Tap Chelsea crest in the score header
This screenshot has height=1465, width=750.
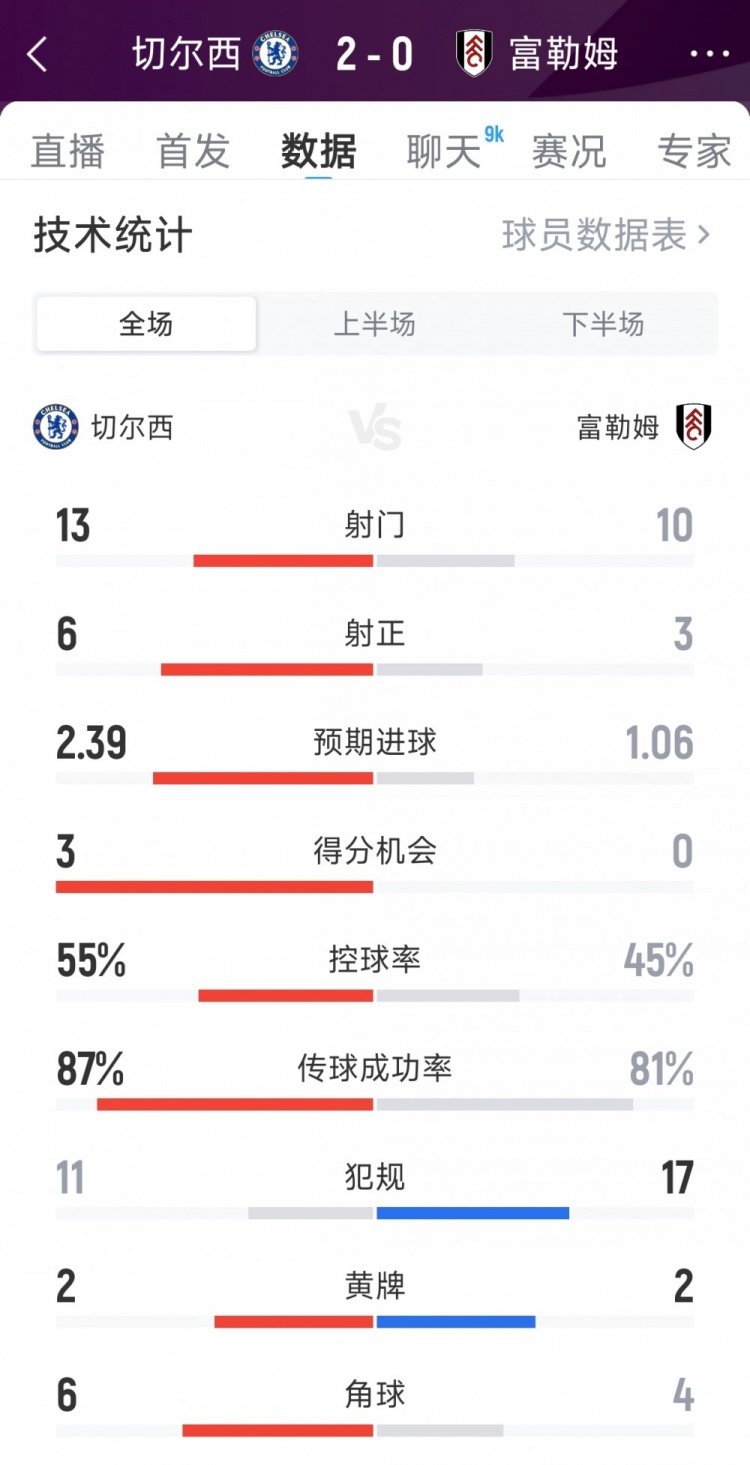tap(275, 54)
